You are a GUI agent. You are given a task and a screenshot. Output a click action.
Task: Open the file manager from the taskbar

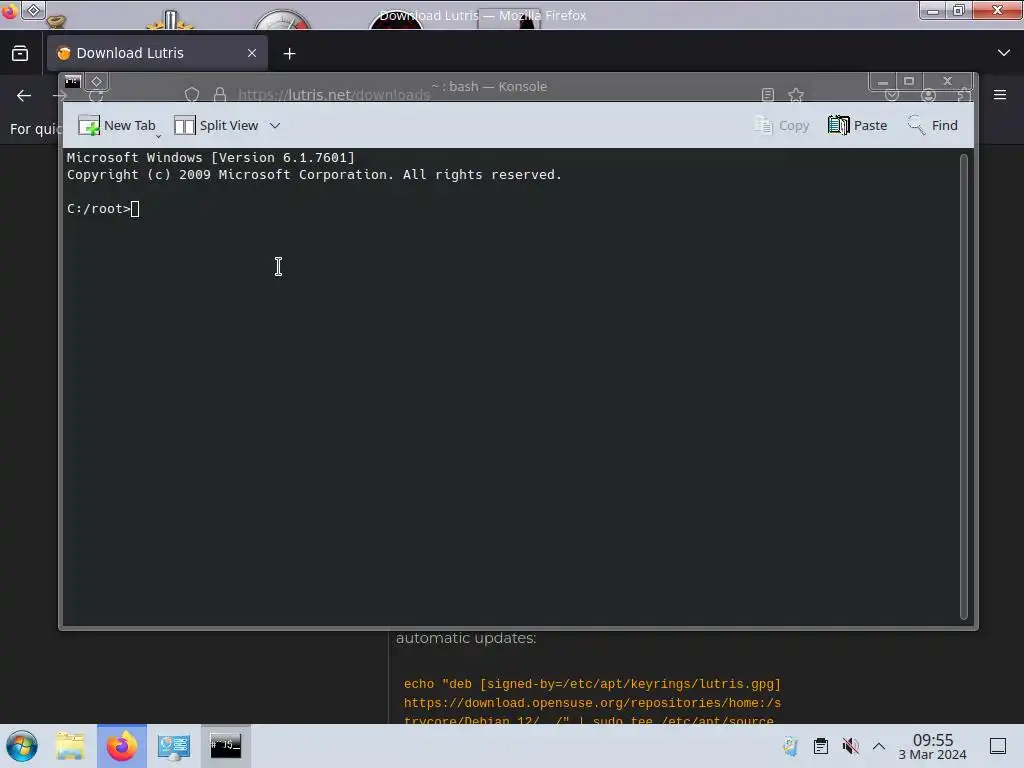pyautogui.click(x=70, y=746)
